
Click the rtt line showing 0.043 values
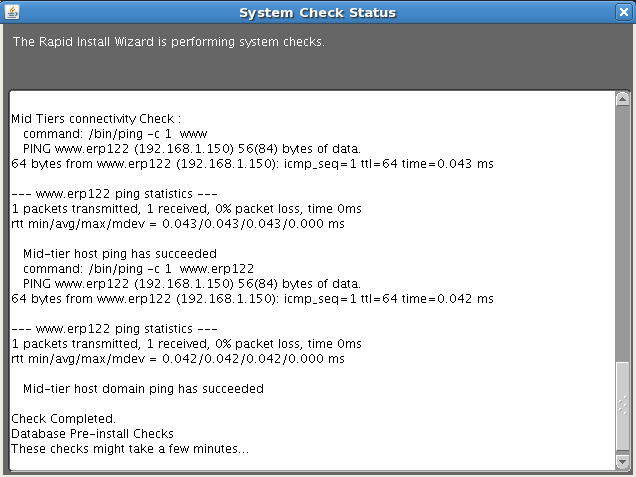click(x=178, y=224)
